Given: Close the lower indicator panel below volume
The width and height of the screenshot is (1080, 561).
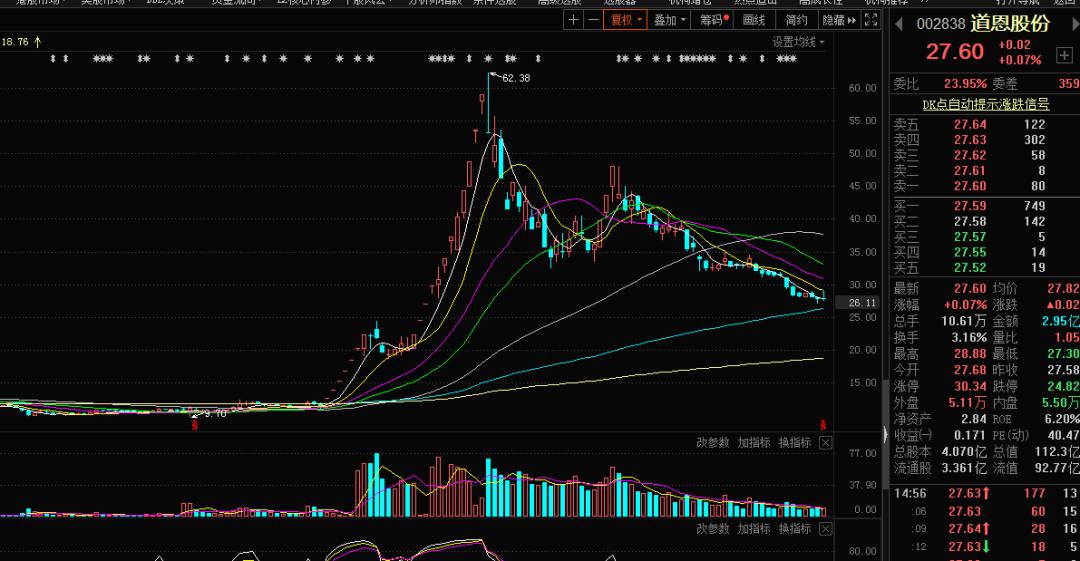Looking at the screenshot, I should (825, 528).
